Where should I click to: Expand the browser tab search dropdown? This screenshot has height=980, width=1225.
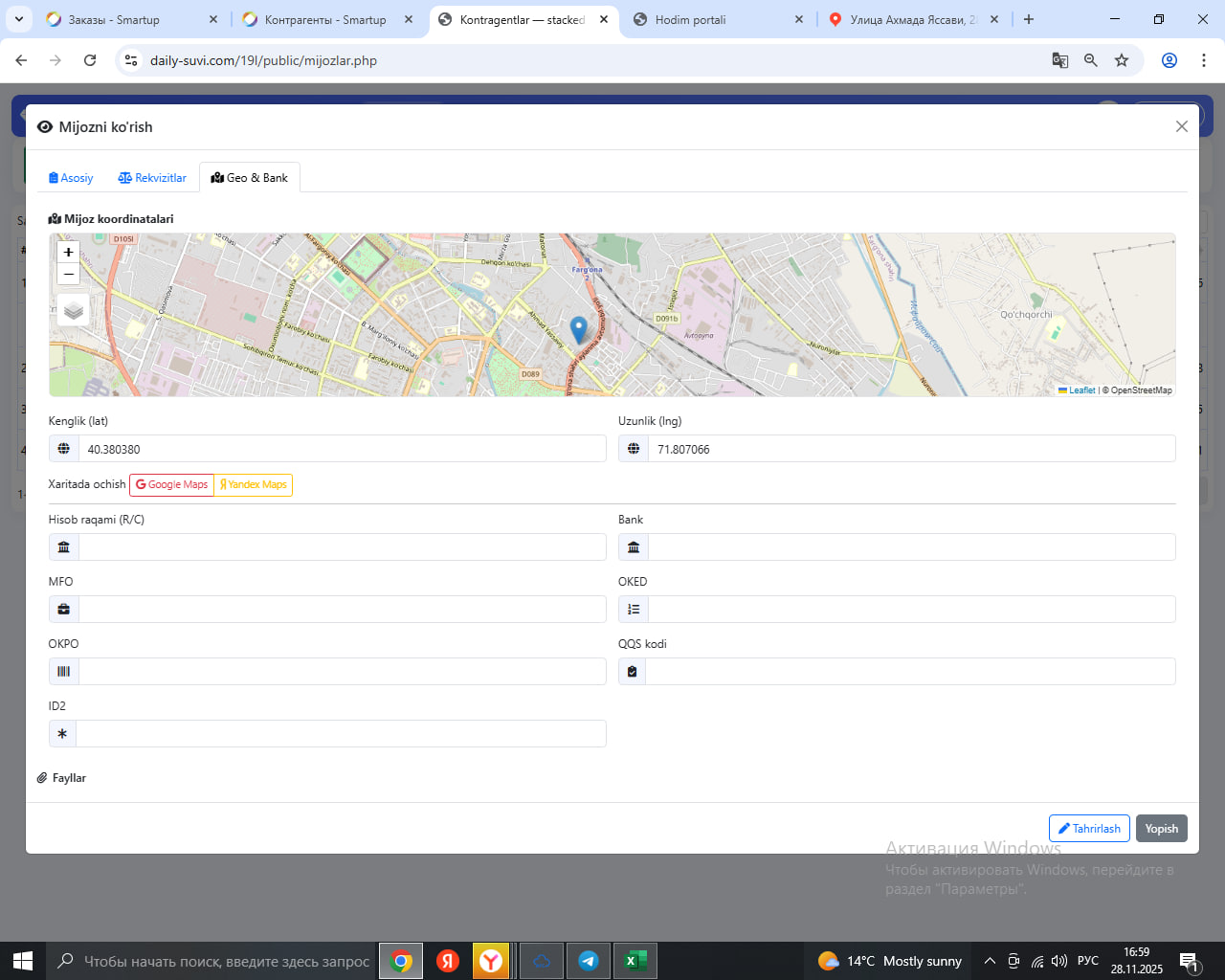tap(19, 19)
